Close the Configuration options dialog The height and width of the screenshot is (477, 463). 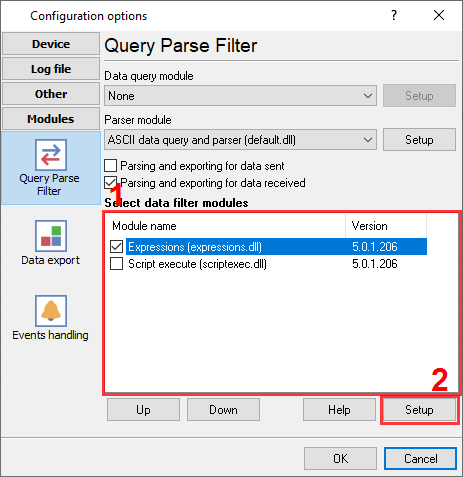(x=439, y=15)
